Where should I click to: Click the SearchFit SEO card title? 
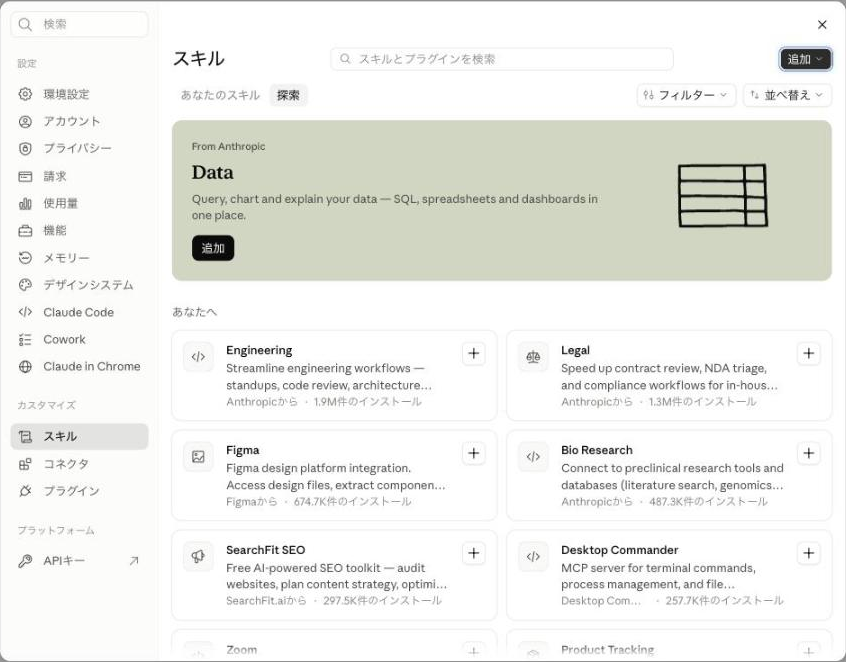[265, 550]
